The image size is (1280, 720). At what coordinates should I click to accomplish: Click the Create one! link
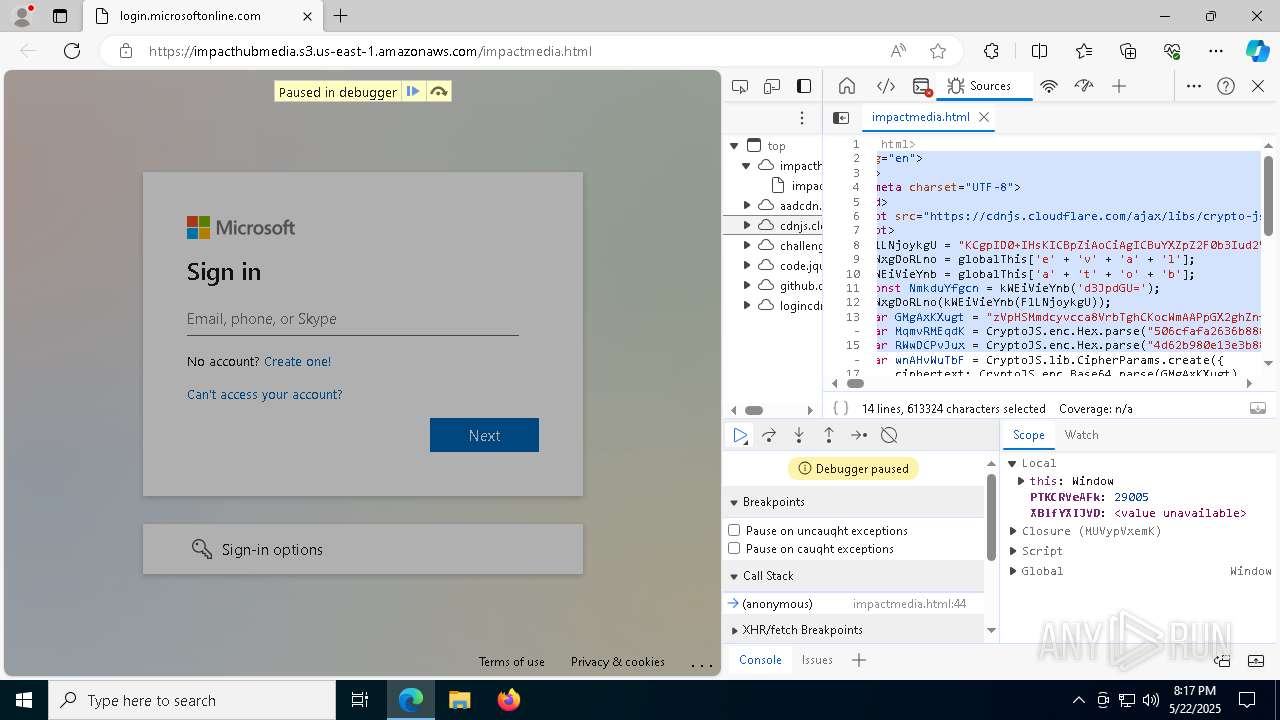click(297, 361)
